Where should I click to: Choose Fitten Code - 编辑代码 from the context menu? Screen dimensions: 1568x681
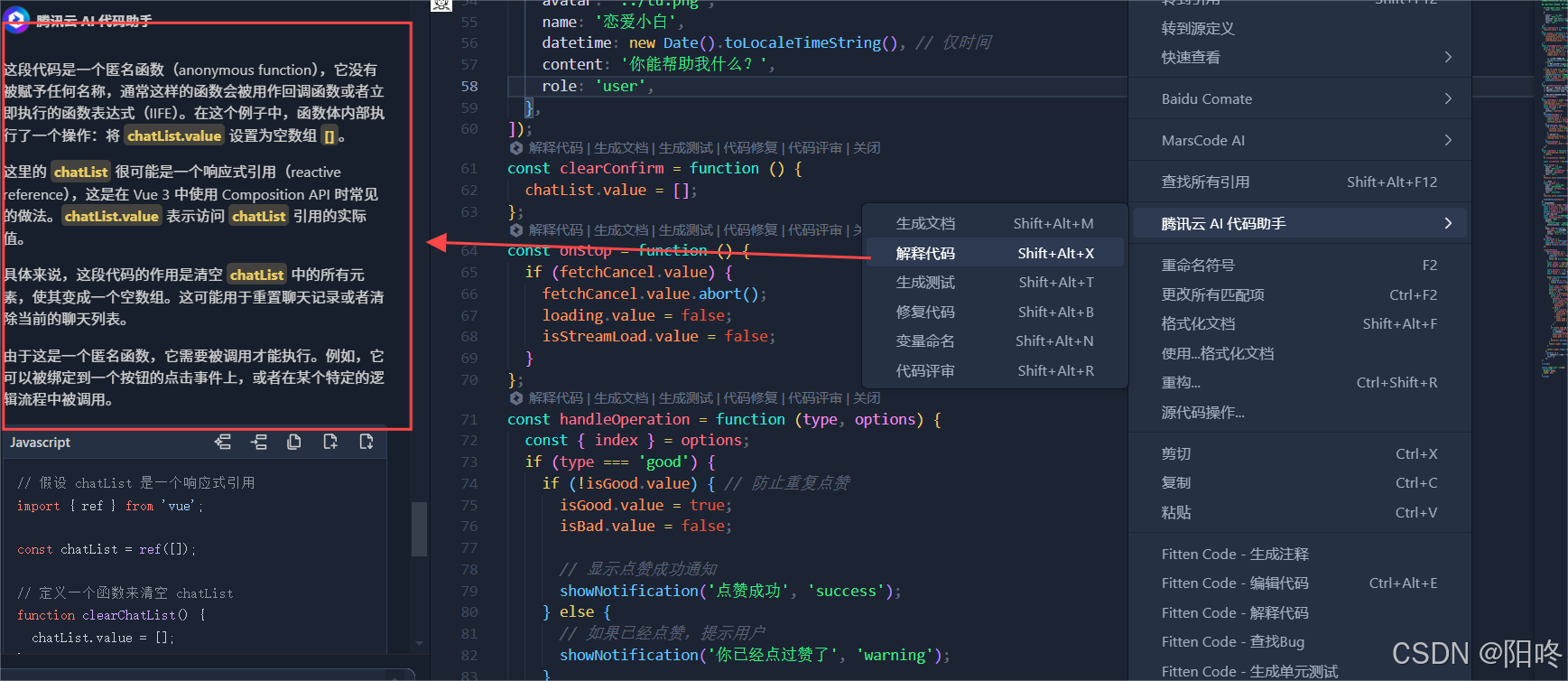tap(1299, 583)
